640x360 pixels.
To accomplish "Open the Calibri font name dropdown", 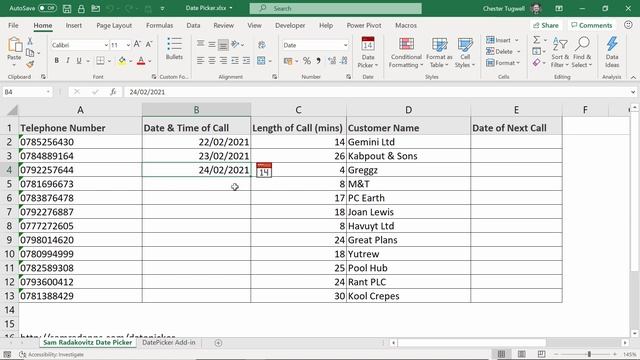I will pos(106,45).
